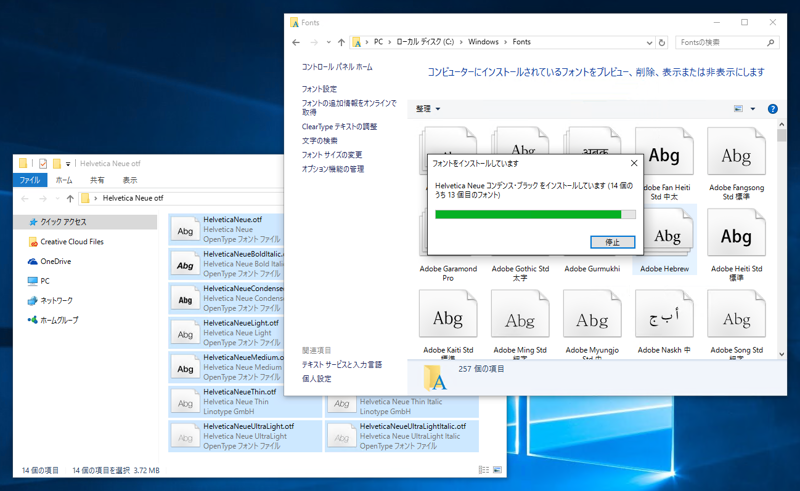This screenshot has height=491, width=800.
Task: Go up one folder in Fonts window
Action: pyautogui.click(x=341, y=42)
